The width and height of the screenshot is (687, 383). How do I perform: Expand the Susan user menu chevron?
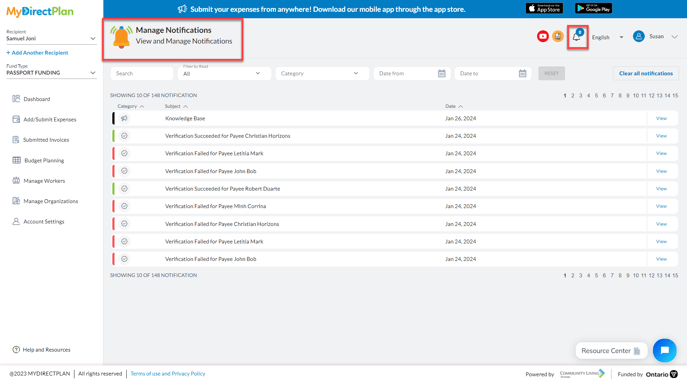click(x=674, y=37)
